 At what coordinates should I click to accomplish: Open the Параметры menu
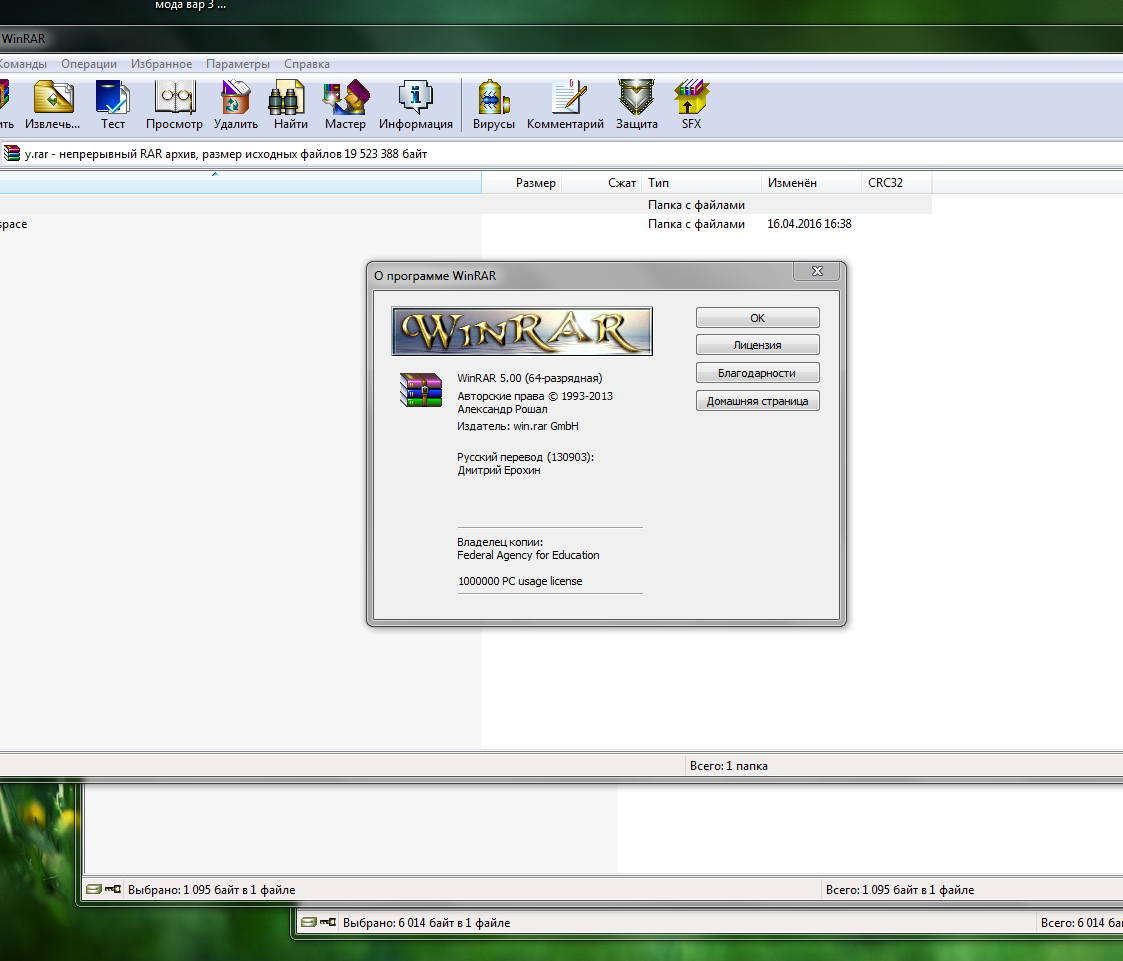(238, 64)
